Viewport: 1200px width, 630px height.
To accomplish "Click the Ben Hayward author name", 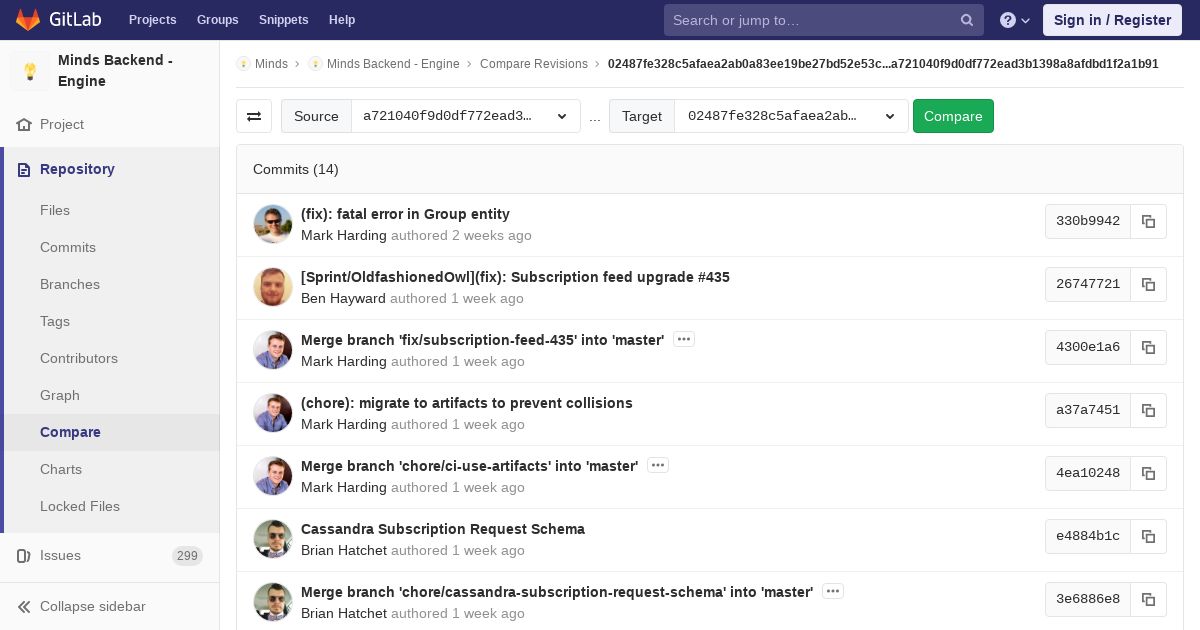I will pyautogui.click(x=343, y=298).
